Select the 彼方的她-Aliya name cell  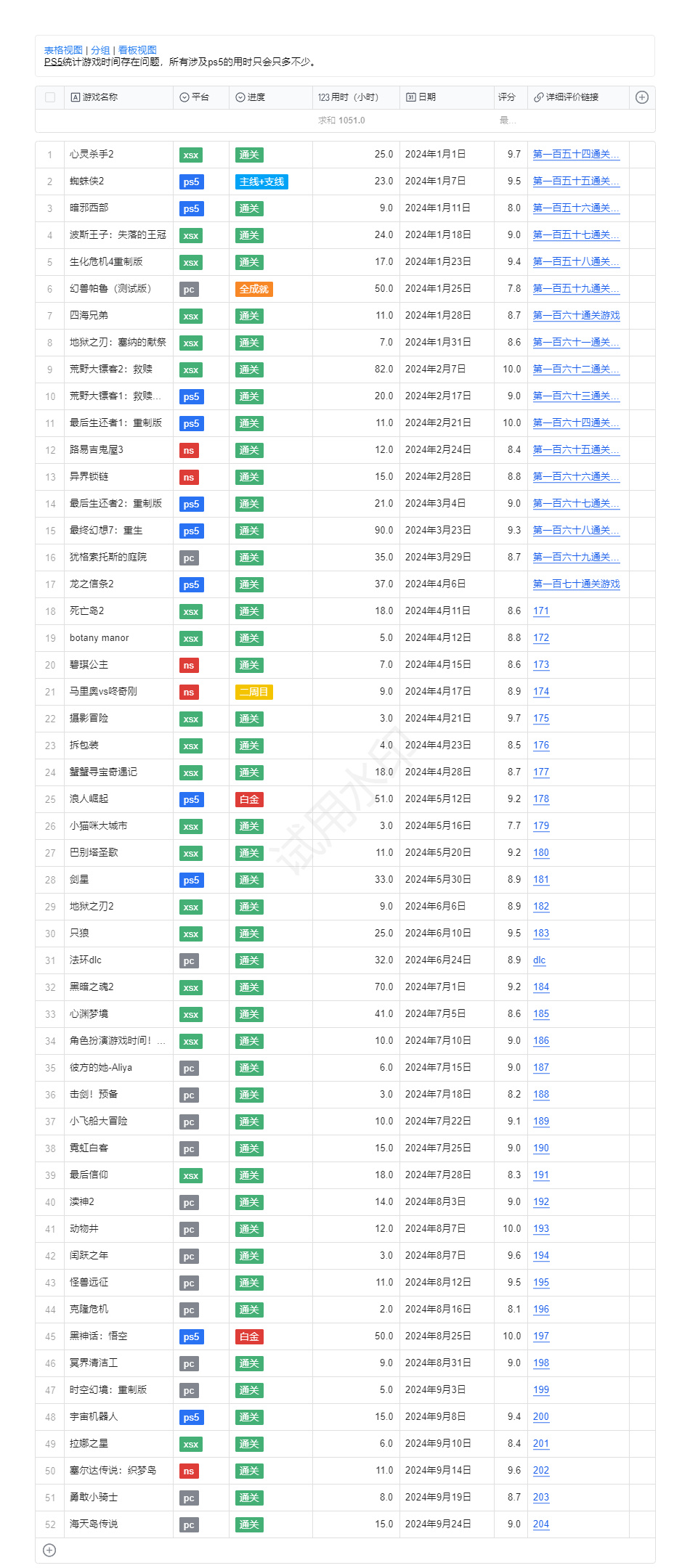pos(118,1068)
